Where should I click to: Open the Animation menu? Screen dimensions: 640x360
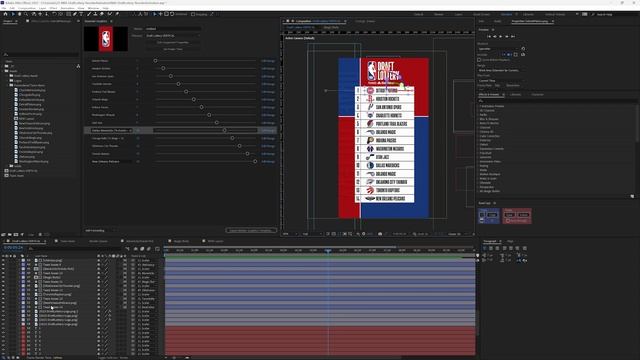[67, 8]
